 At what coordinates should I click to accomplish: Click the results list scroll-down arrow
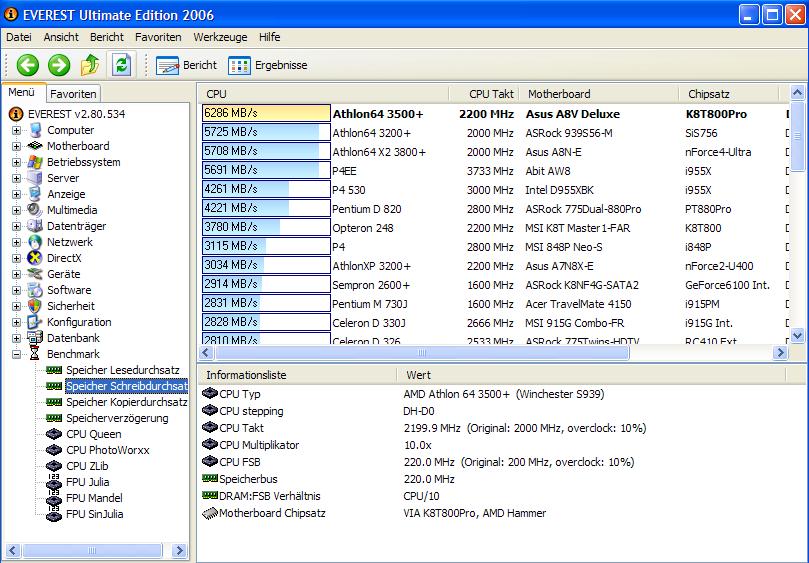tap(797, 336)
